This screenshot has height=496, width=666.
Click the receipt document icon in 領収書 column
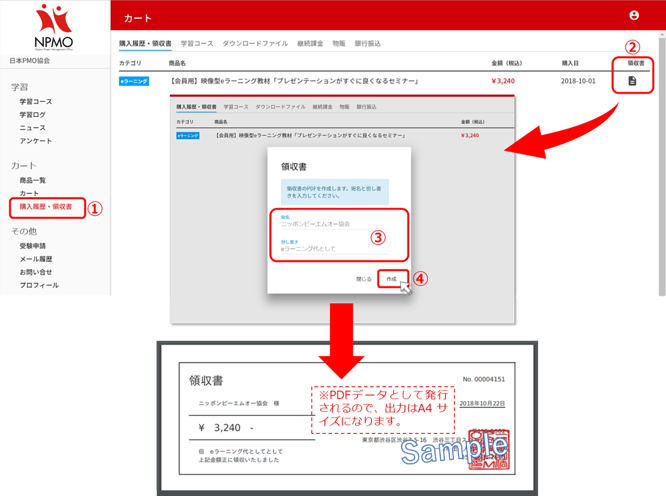(632, 81)
